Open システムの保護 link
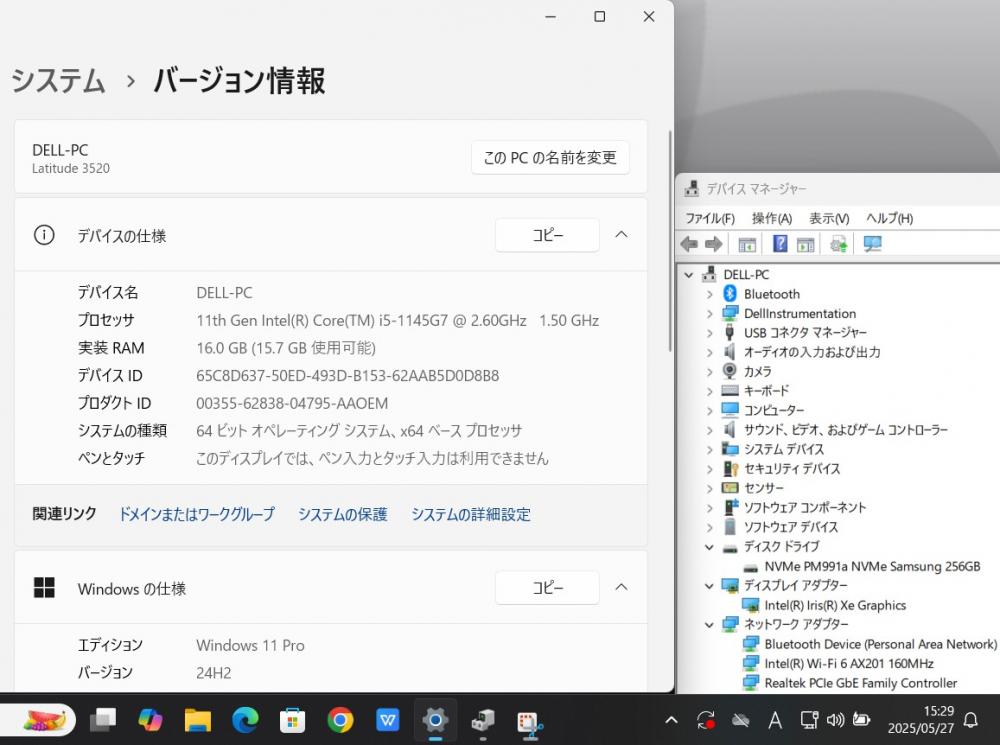 (342, 514)
